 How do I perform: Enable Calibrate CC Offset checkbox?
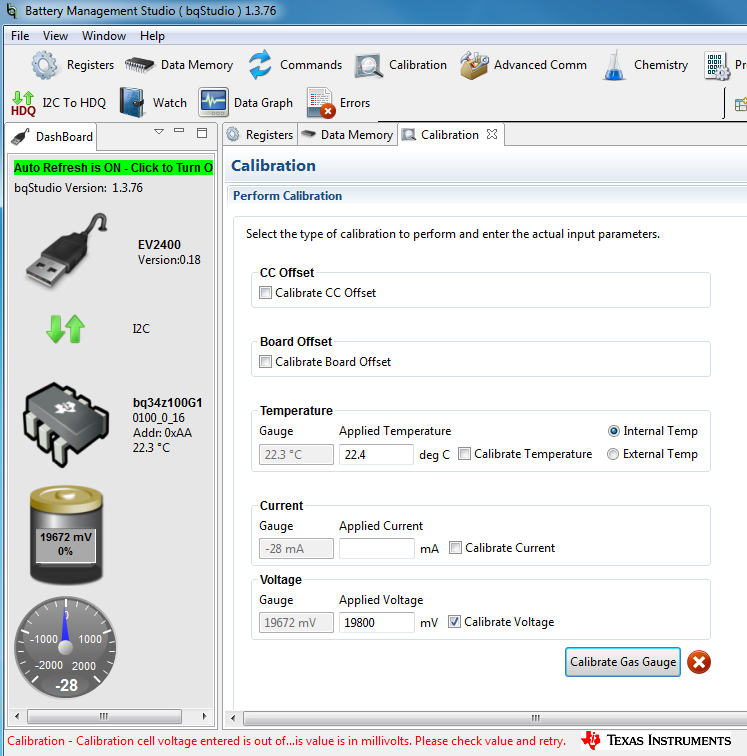265,293
